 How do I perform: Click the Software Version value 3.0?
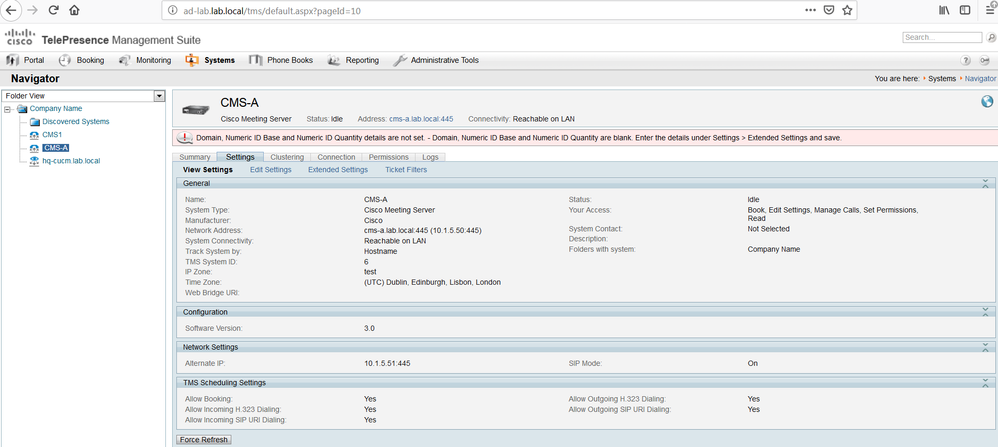pos(369,329)
